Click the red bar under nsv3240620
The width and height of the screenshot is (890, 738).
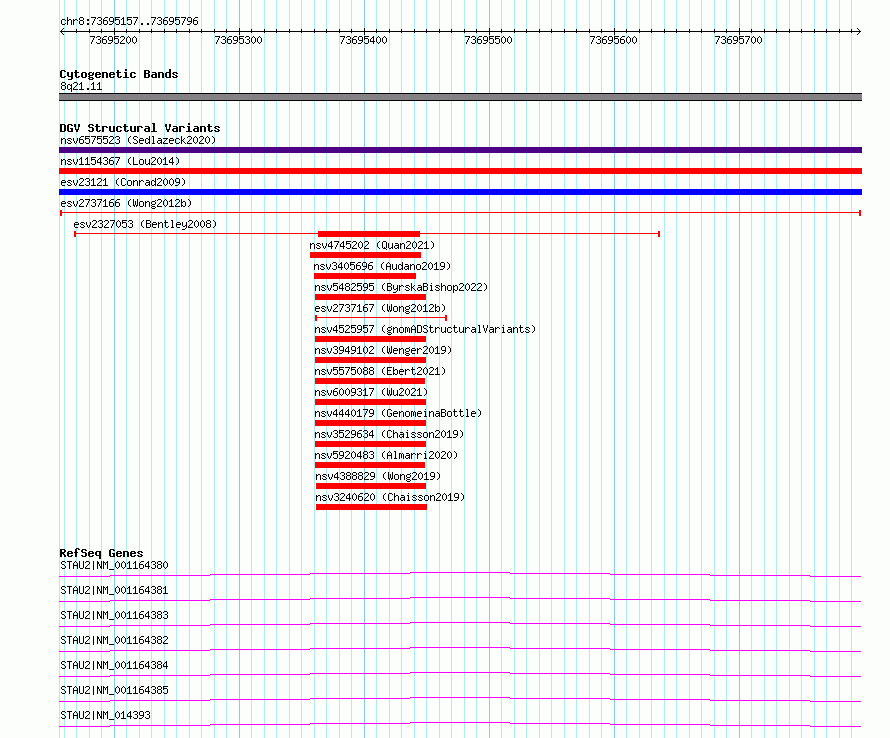(371, 507)
